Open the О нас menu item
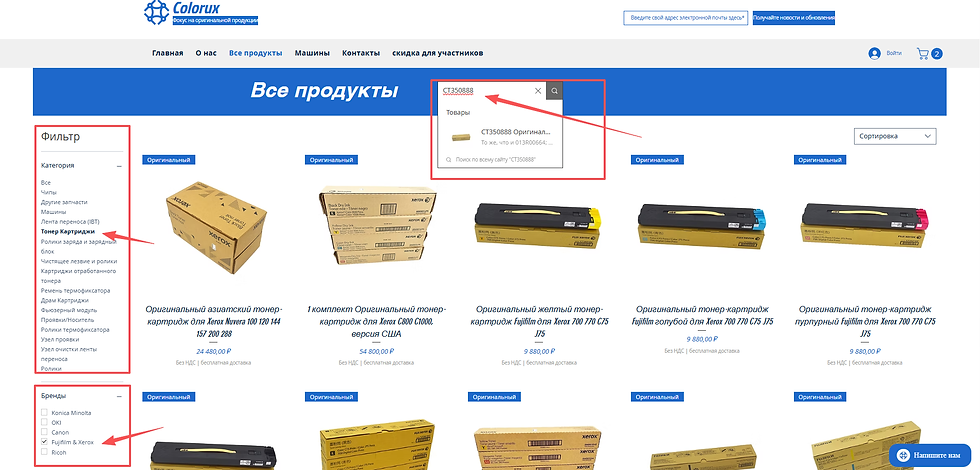 (206, 53)
